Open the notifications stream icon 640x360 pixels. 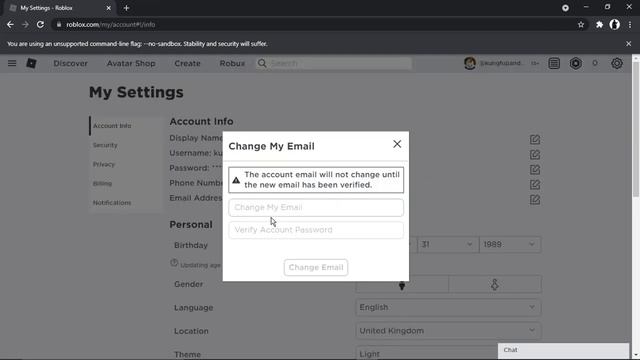[x=554, y=63]
